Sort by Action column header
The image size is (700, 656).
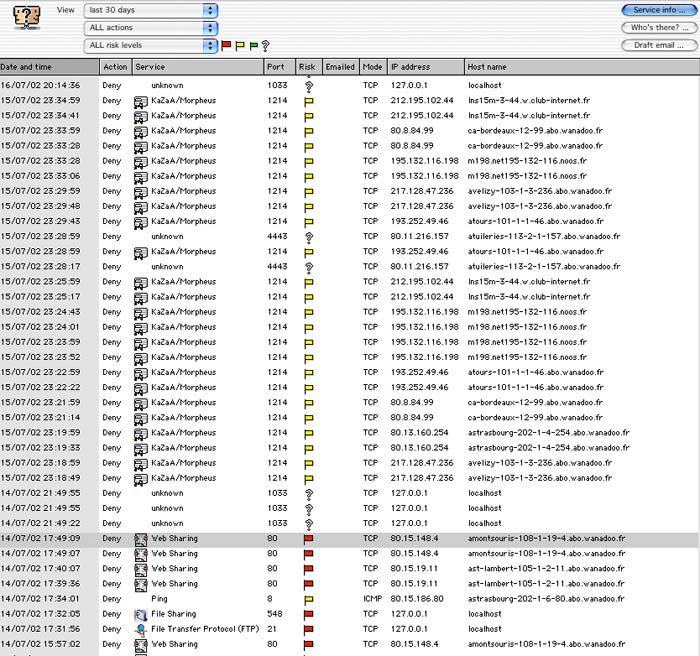[116, 67]
